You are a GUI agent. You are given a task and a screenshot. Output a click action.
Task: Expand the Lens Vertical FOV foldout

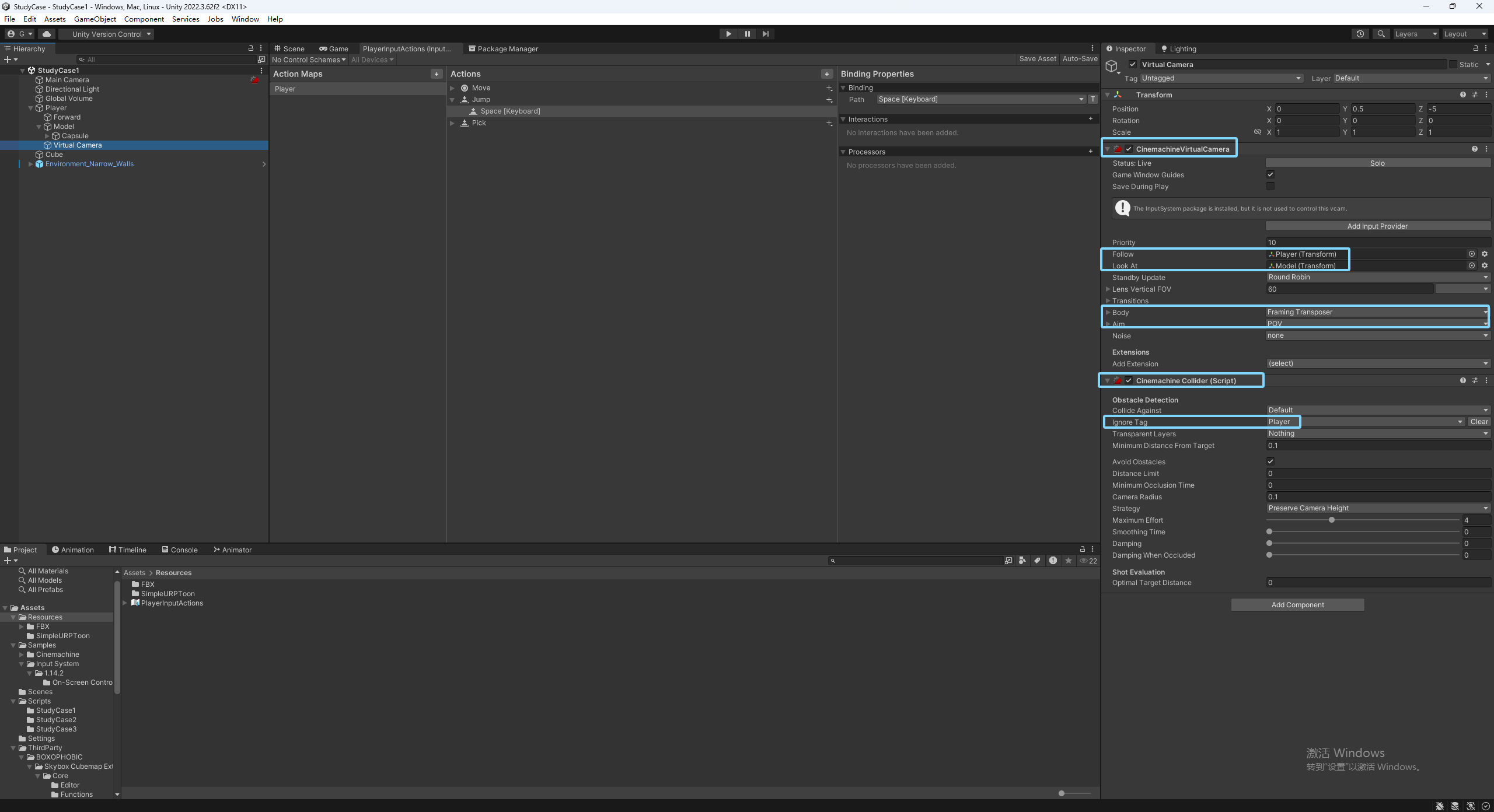coord(1108,289)
